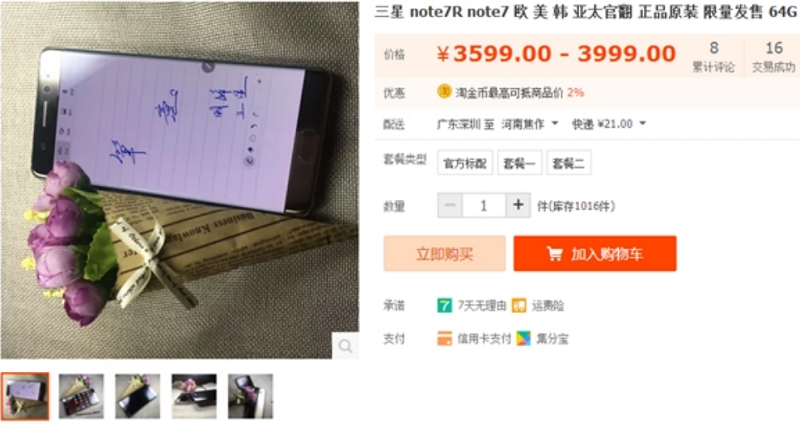Open the 交易成功 transactions count
800x427 pixels.
tap(773, 56)
